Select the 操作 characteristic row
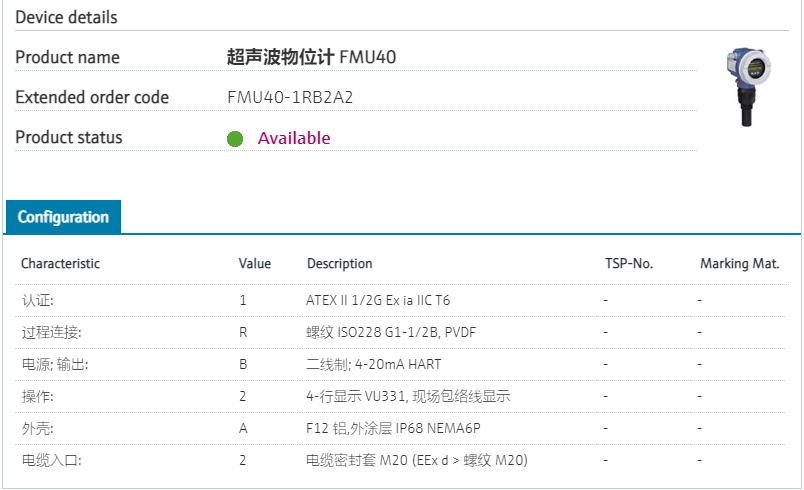 point(37,396)
